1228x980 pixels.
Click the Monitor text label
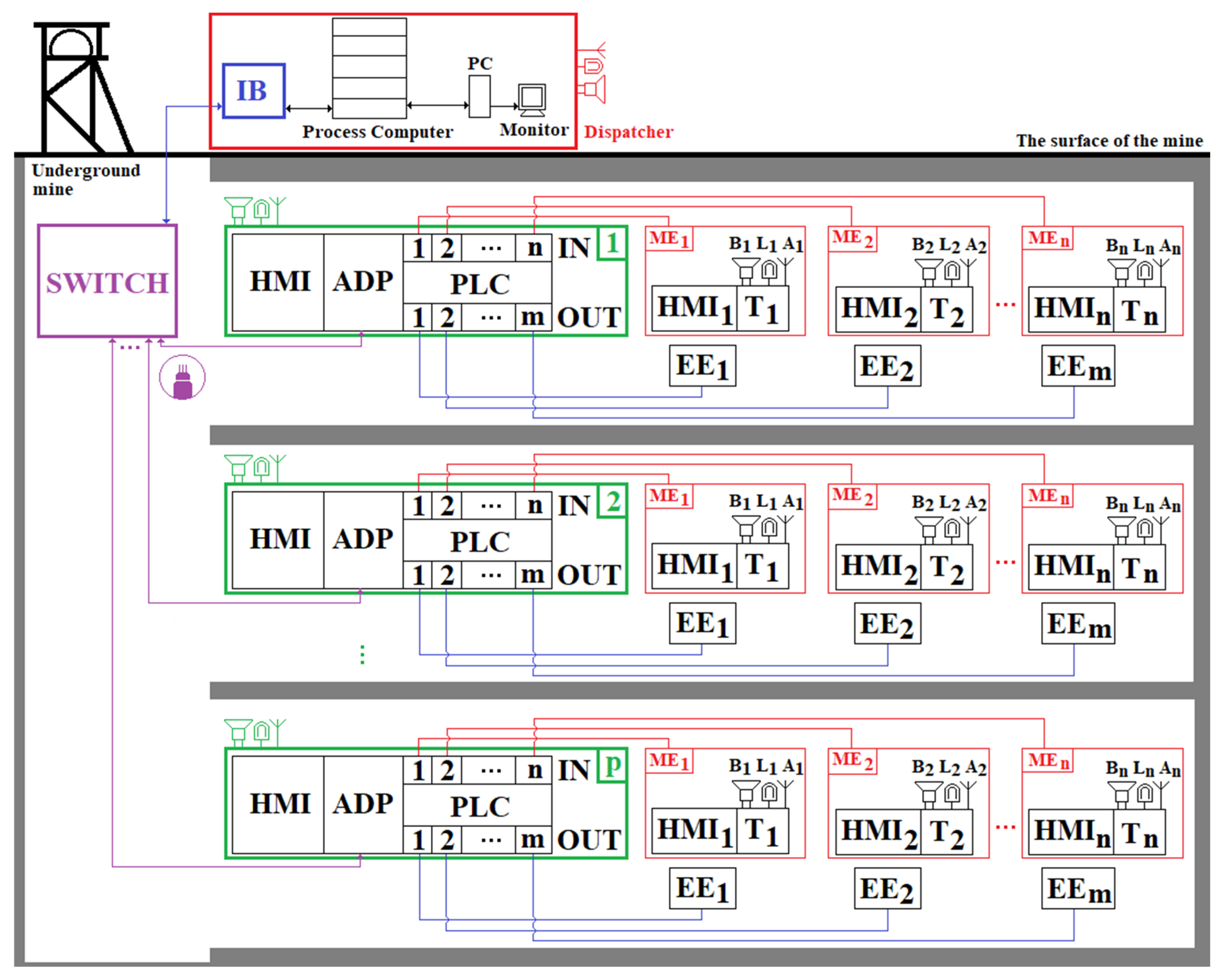point(534,130)
